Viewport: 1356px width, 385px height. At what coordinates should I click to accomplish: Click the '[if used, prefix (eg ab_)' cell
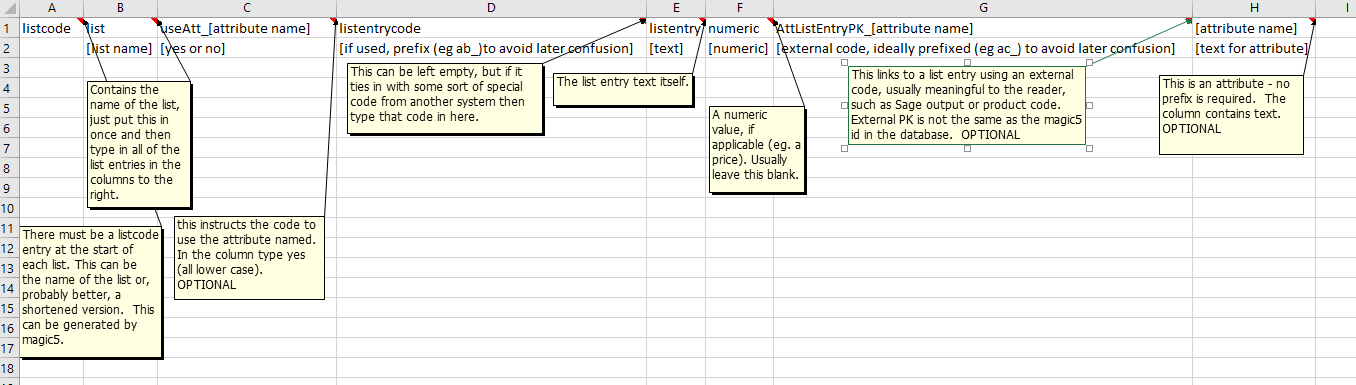(491, 48)
